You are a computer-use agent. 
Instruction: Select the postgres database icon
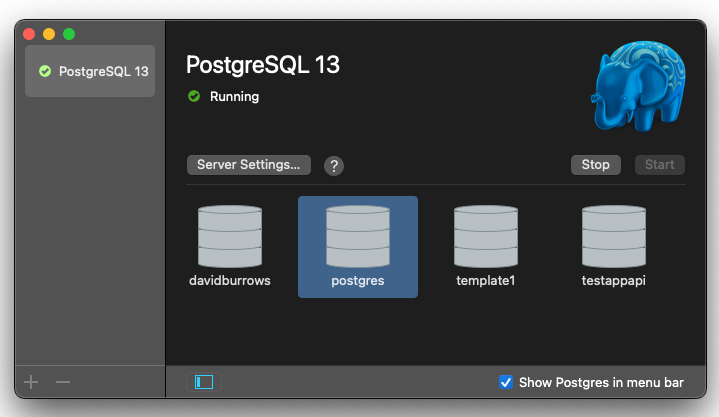[x=358, y=237]
